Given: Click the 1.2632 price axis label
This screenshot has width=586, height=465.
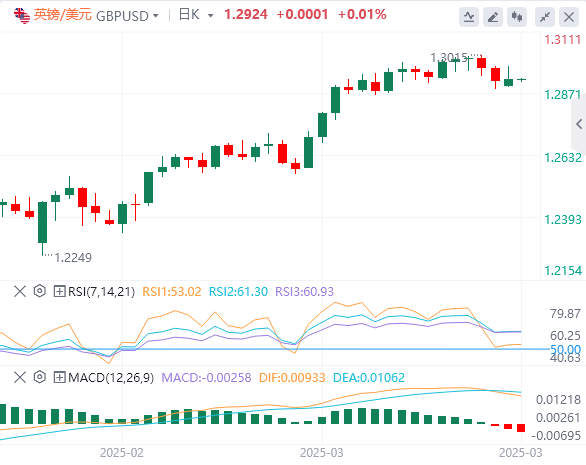Looking at the screenshot, I should coord(563,158).
